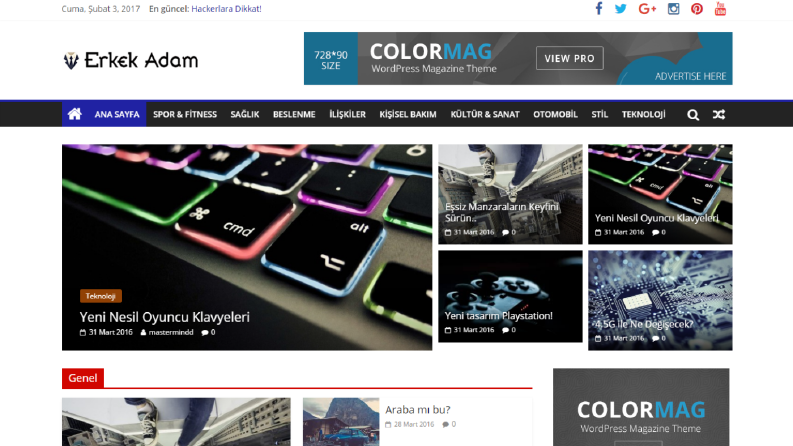Click the VIEW PRO banner button
Image resolution: width=793 pixels, height=446 pixels.
569,58
